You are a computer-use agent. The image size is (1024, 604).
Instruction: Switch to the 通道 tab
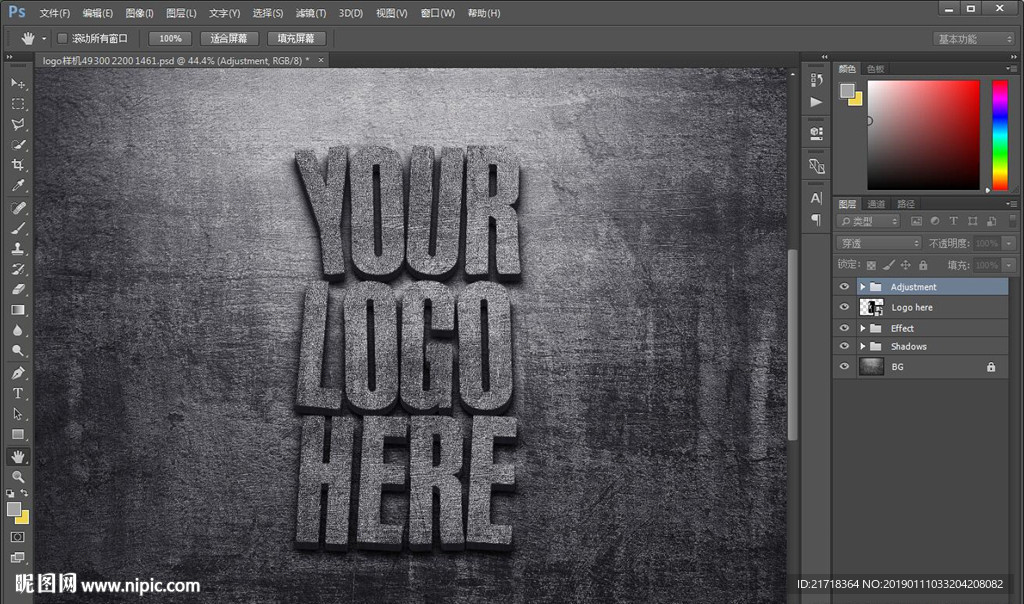[x=876, y=204]
